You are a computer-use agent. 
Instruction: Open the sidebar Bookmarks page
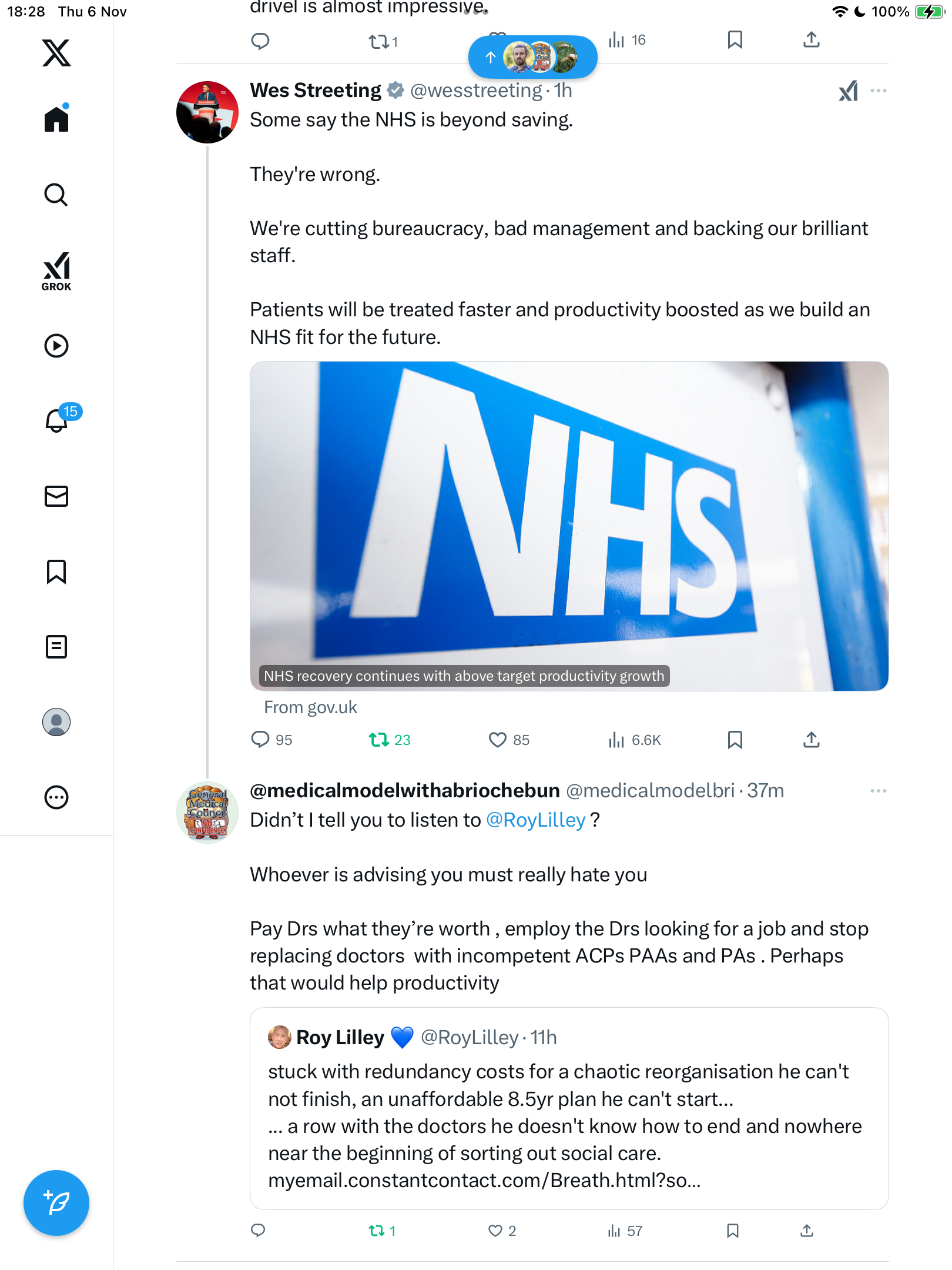click(x=56, y=571)
